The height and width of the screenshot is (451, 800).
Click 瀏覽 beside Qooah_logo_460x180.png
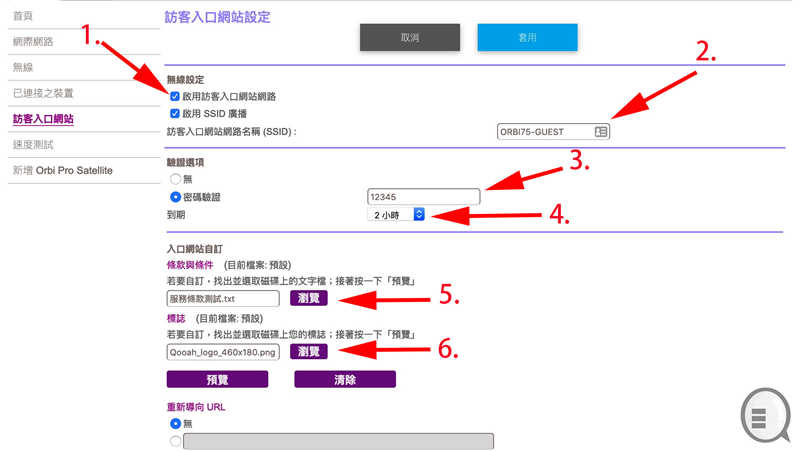pyautogui.click(x=309, y=352)
